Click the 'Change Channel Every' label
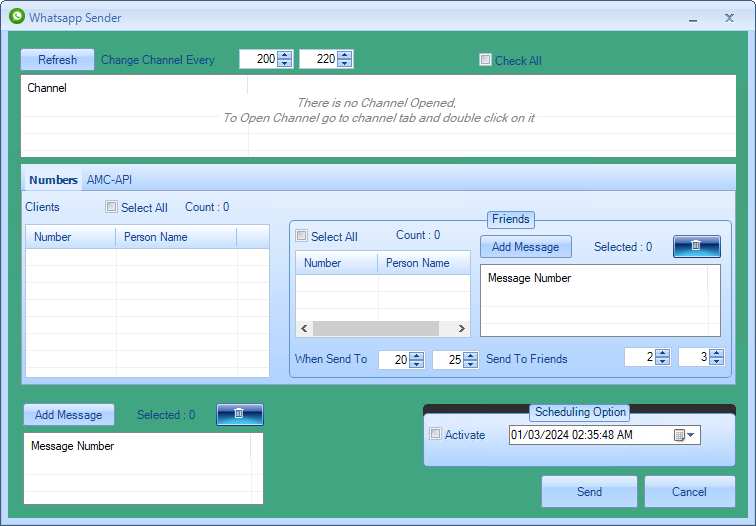Image resolution: width=756 pixels, height=526 pixels. point(158,60)
